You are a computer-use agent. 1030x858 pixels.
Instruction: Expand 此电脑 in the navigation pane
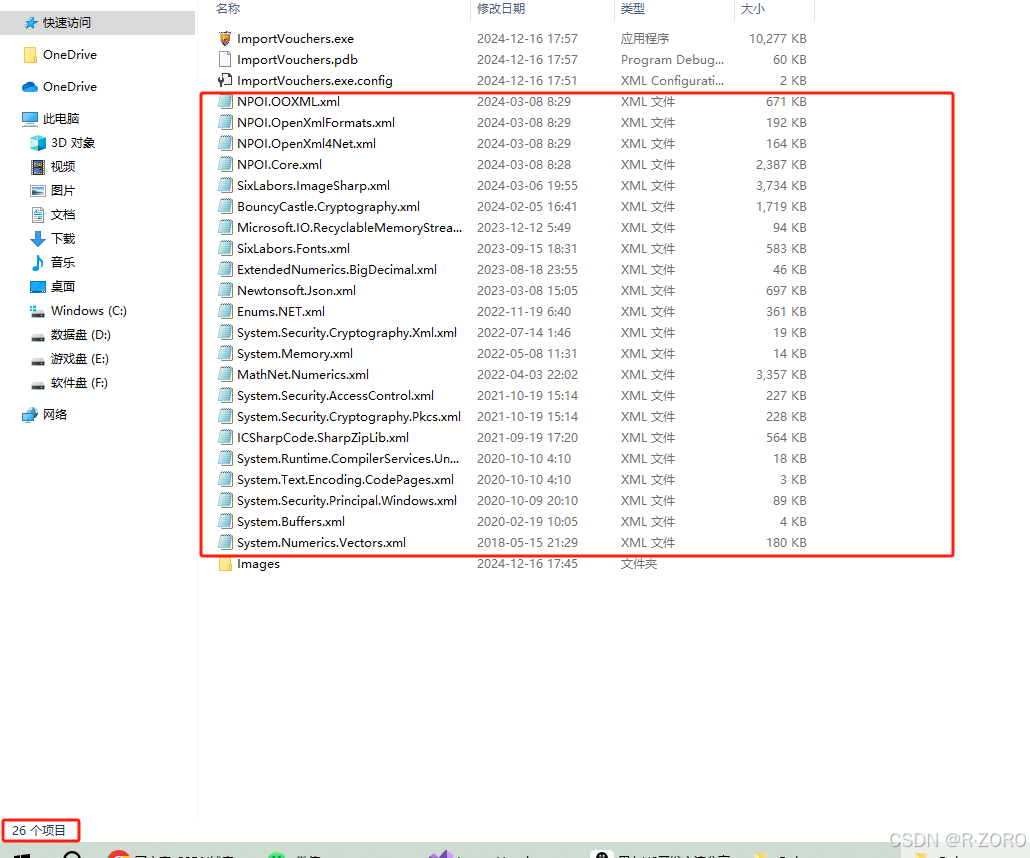(13, 118)
